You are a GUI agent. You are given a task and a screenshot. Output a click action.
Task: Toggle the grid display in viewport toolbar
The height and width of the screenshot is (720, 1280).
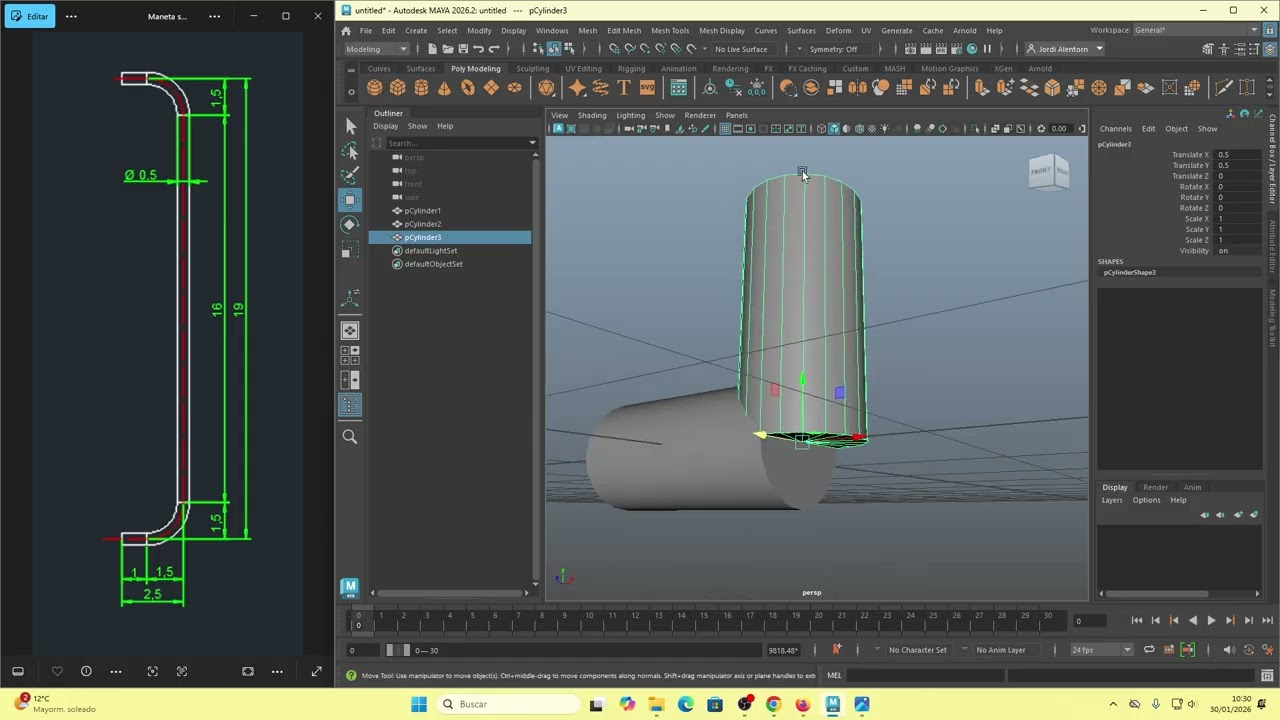click(725, 129)
